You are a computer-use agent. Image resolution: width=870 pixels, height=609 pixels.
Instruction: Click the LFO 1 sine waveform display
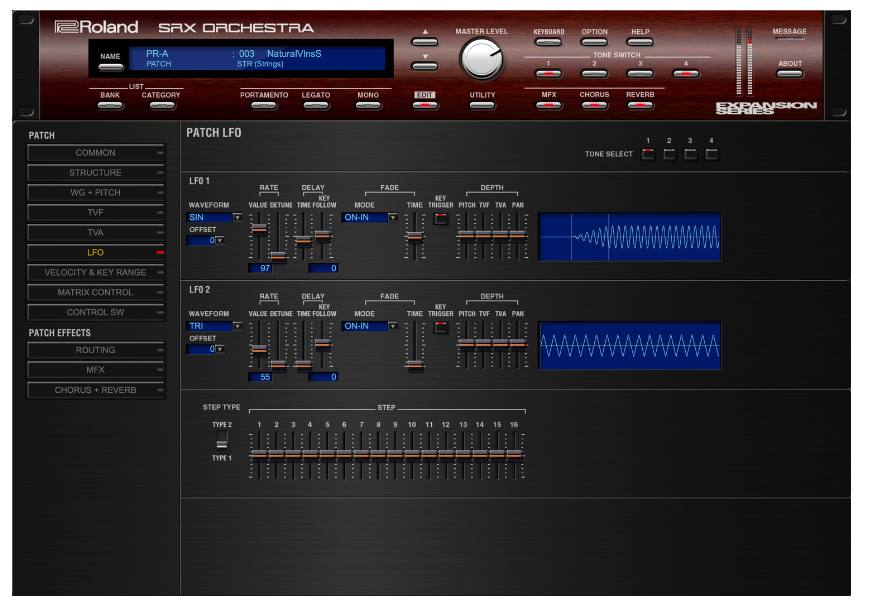(630, 237)
